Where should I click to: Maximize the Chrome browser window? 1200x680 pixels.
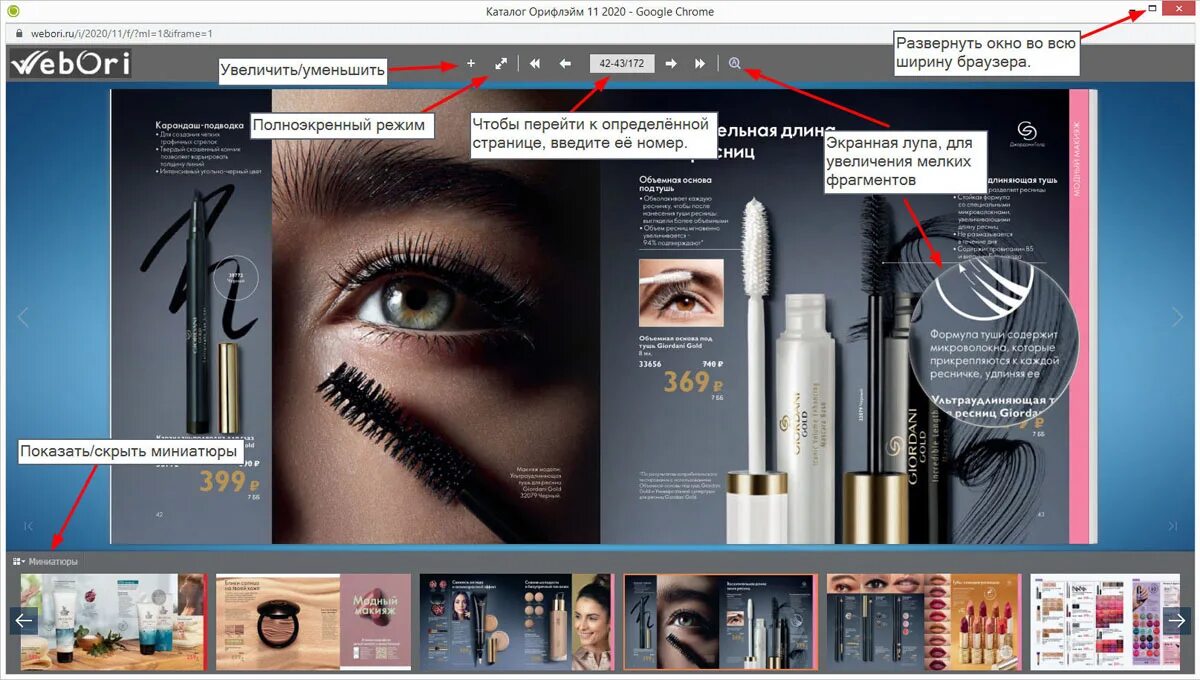point(1152,10)
